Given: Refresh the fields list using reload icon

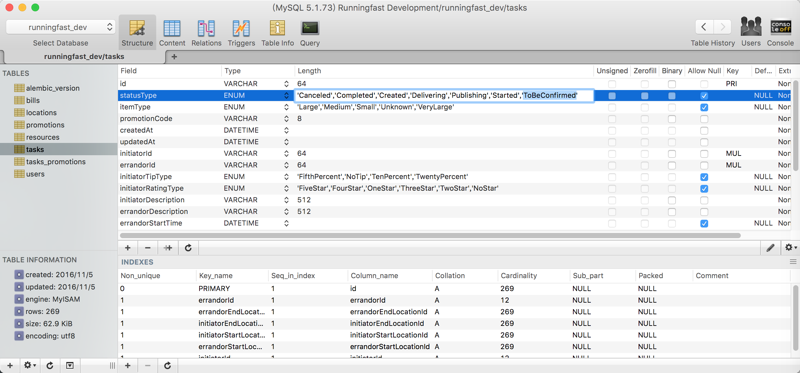Looking at the screenshot, I should tap(188, 247).
